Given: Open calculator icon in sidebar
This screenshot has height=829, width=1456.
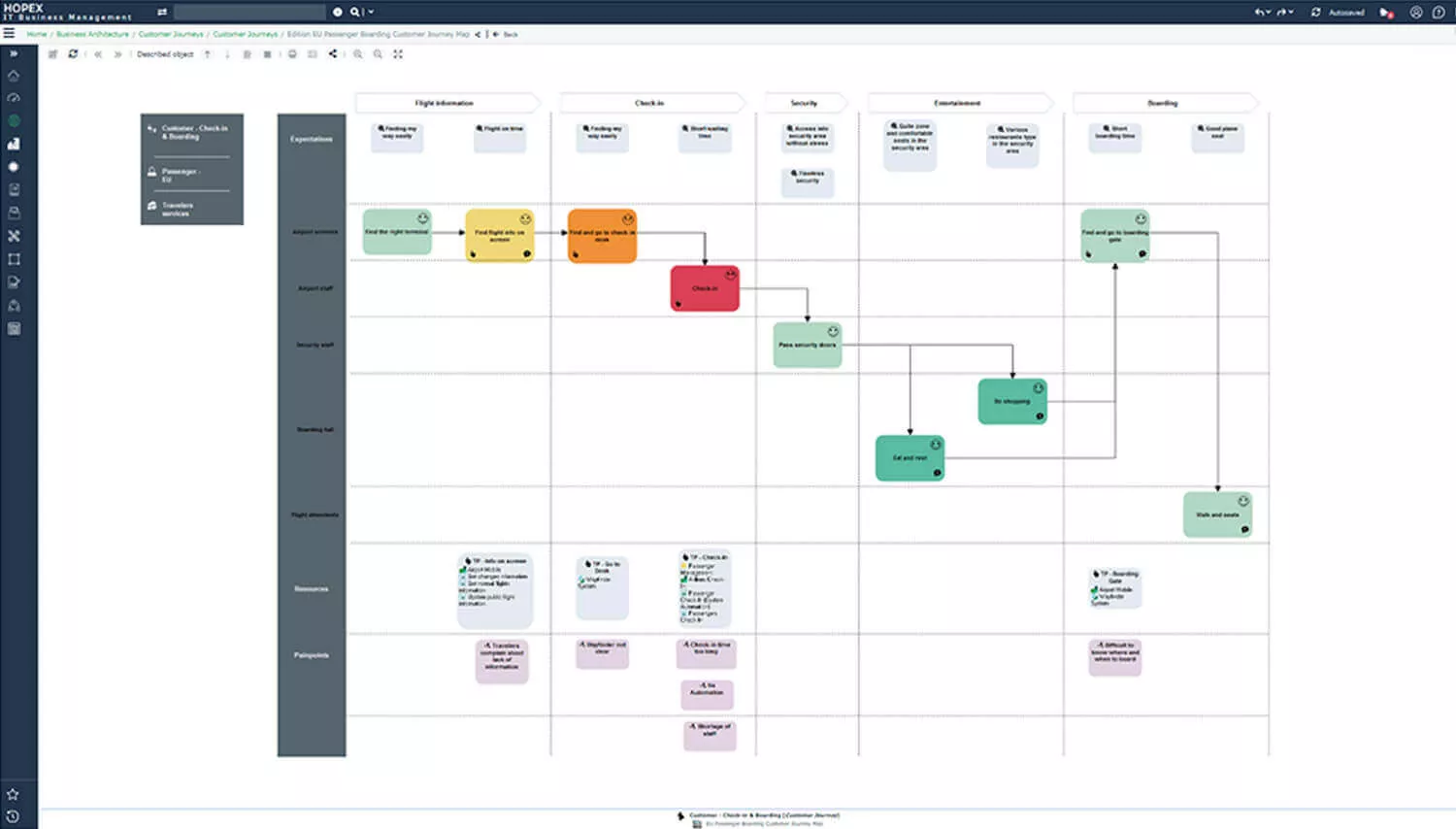Looking at the screenshot, I should click(14, 329).
